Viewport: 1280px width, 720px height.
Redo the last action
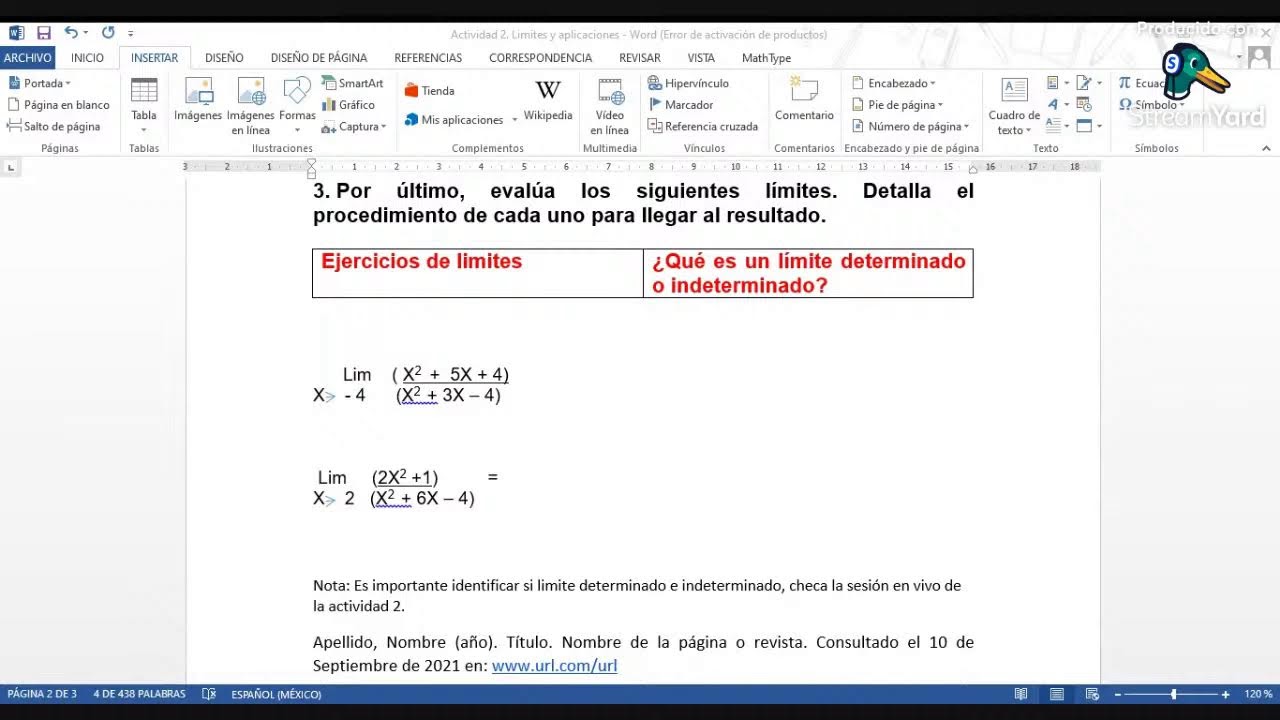tap(108, 33)
